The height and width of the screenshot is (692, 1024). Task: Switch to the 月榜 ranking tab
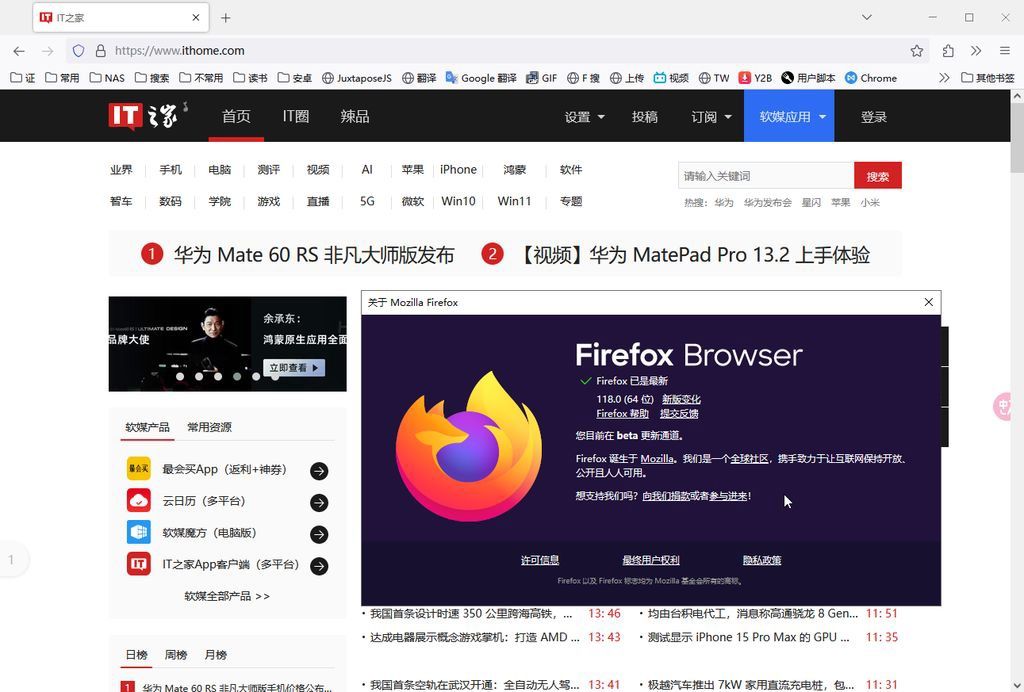[216, 655]
